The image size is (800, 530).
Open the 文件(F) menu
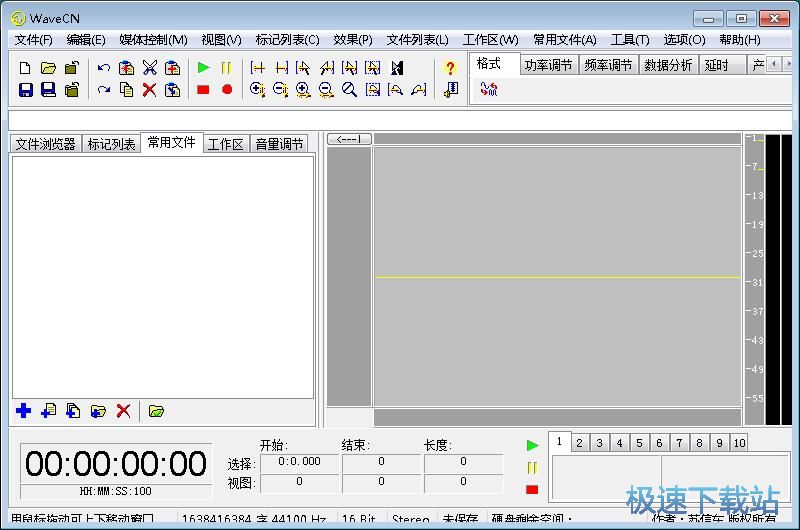[34, 40]
